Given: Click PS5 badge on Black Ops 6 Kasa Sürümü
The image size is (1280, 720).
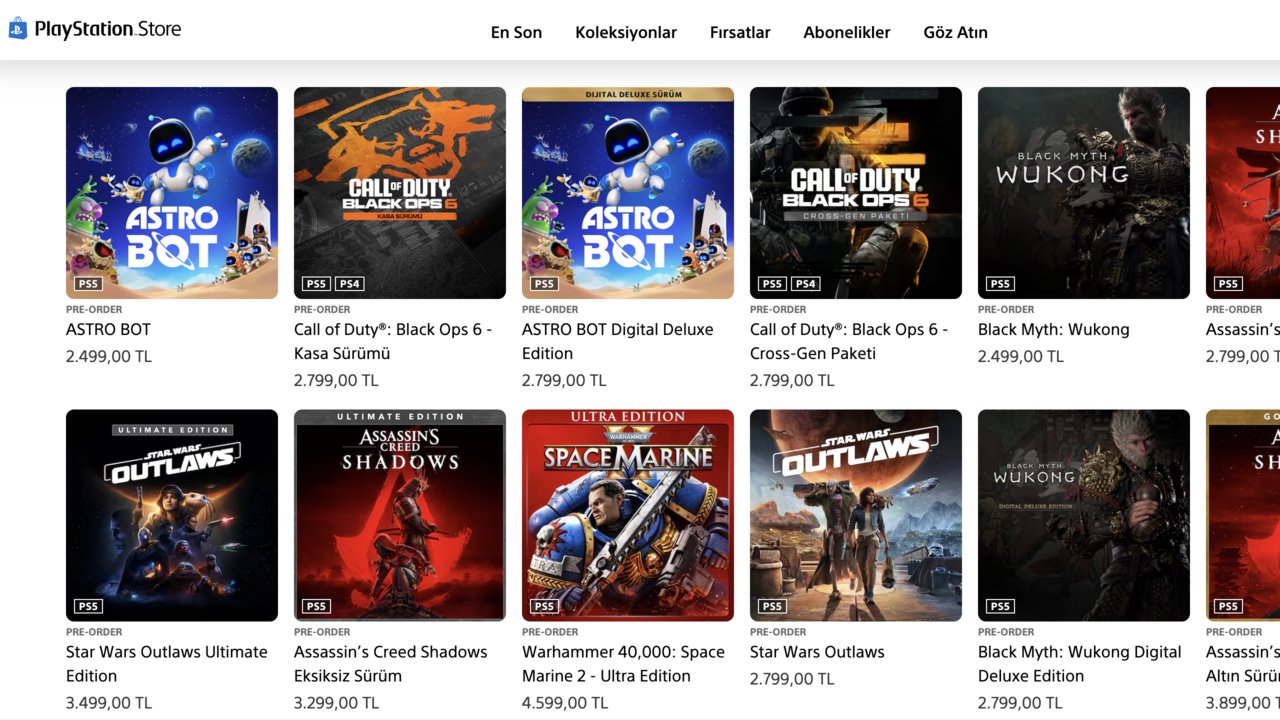Looking at the screenshot, I should tap(316, 284).
